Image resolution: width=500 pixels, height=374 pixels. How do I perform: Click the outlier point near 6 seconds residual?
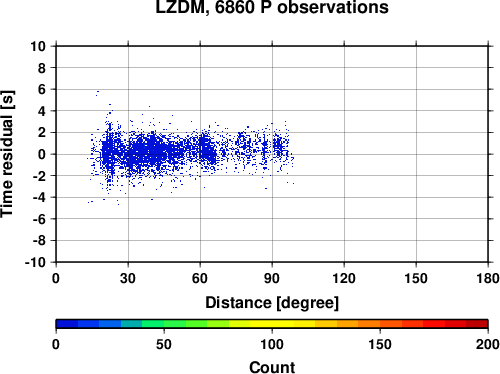(x=97, y=92)
